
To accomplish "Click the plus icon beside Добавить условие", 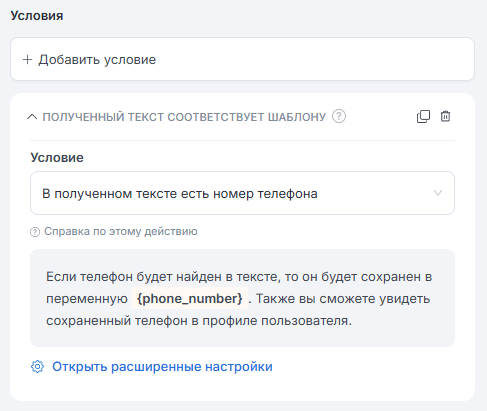I will pos(27,60).
